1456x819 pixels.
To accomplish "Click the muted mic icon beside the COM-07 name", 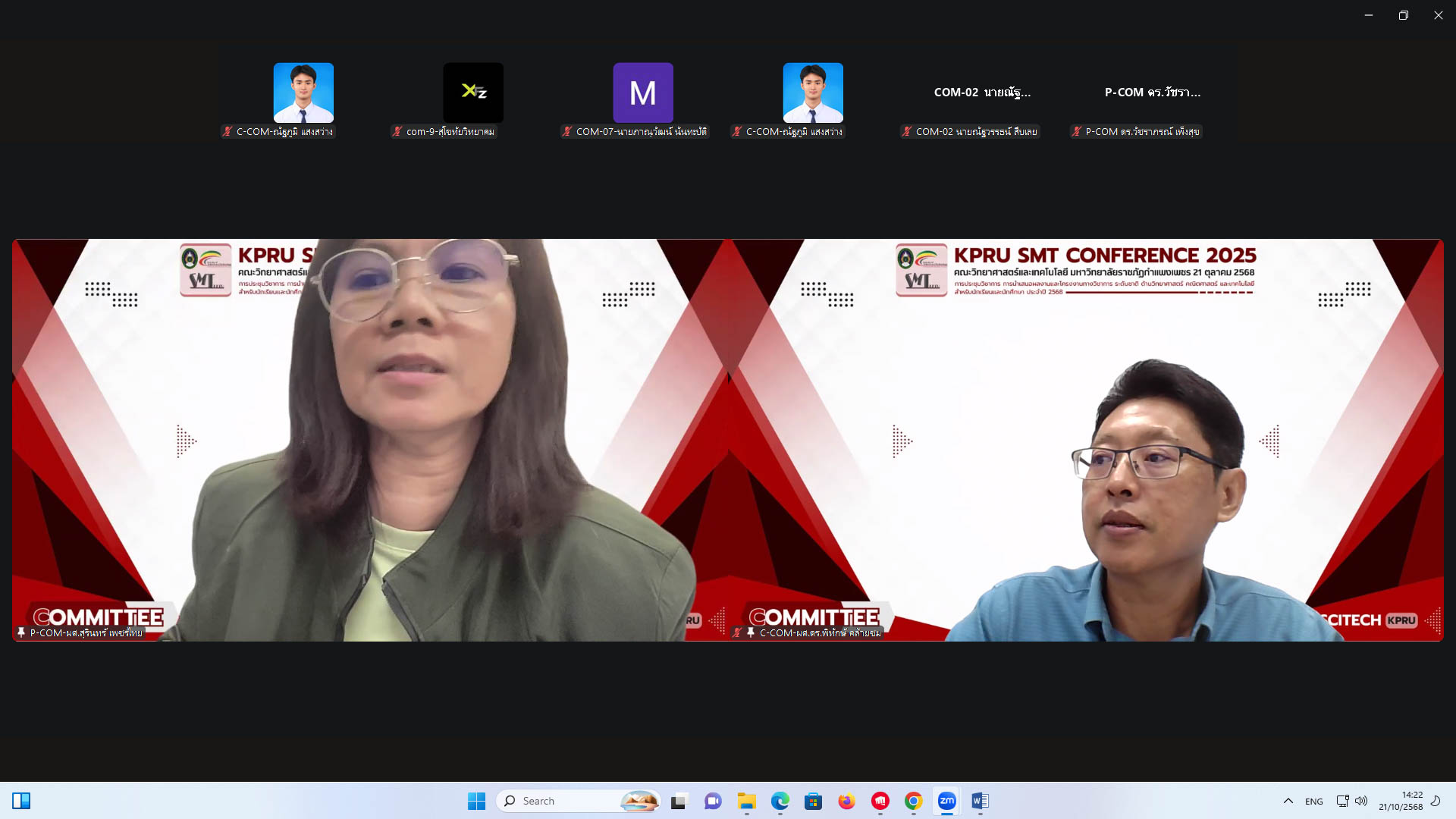I will [566, 132].
